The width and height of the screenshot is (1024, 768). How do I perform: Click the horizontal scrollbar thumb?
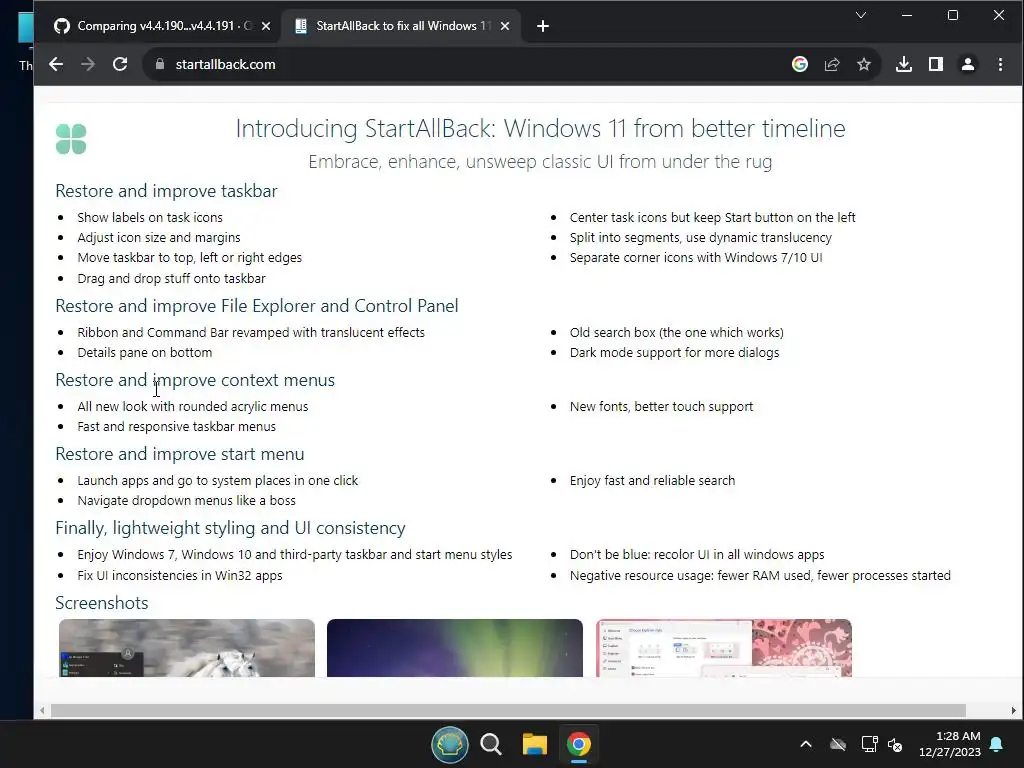click(508, 711)
